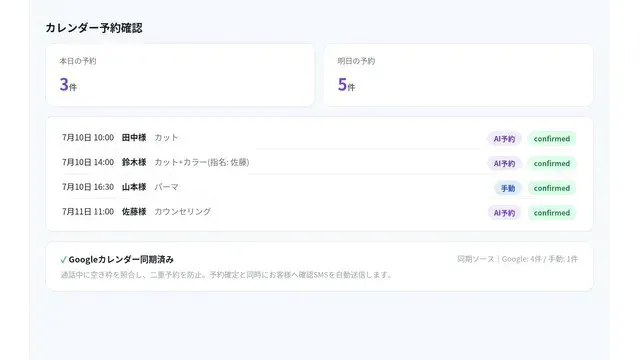This screenshot has height=360, width=640.
Task: Click the 同期ソース Google: 4件 / 手動: 1件 text
Action: coord(518,259)
